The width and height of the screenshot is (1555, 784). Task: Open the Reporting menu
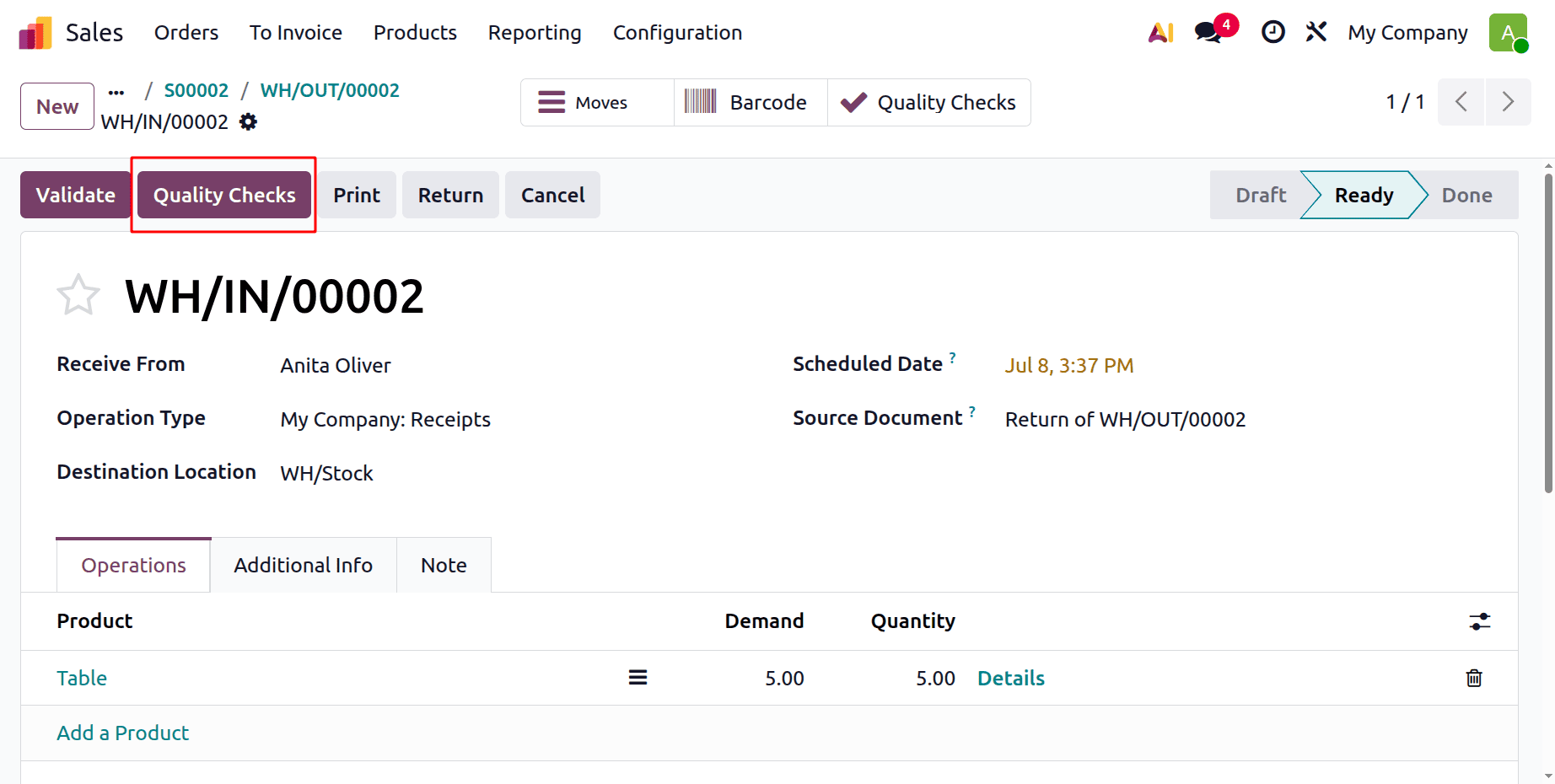pyautogui.click(x=535, y=33)
